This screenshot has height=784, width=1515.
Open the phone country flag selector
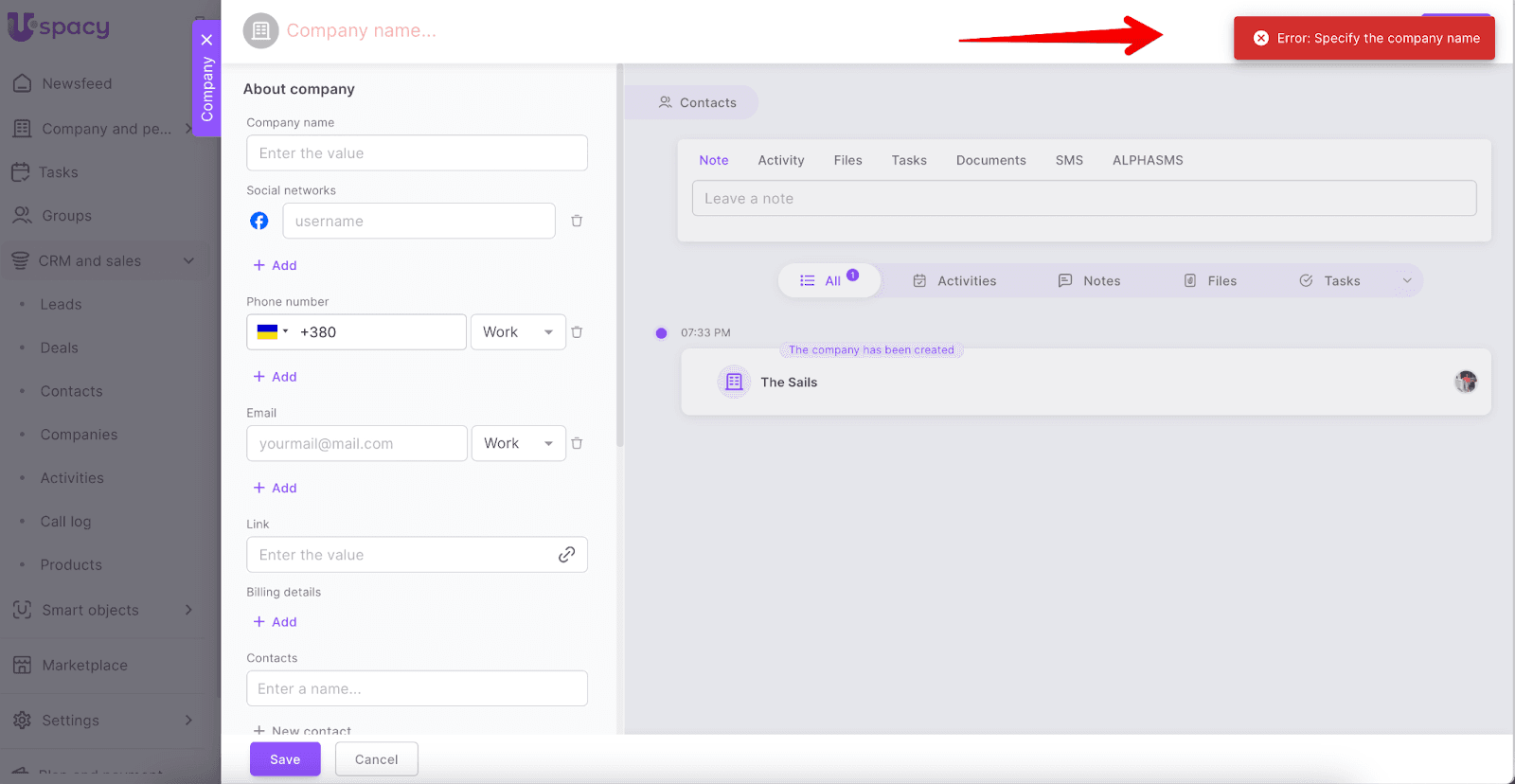(272, 332)
